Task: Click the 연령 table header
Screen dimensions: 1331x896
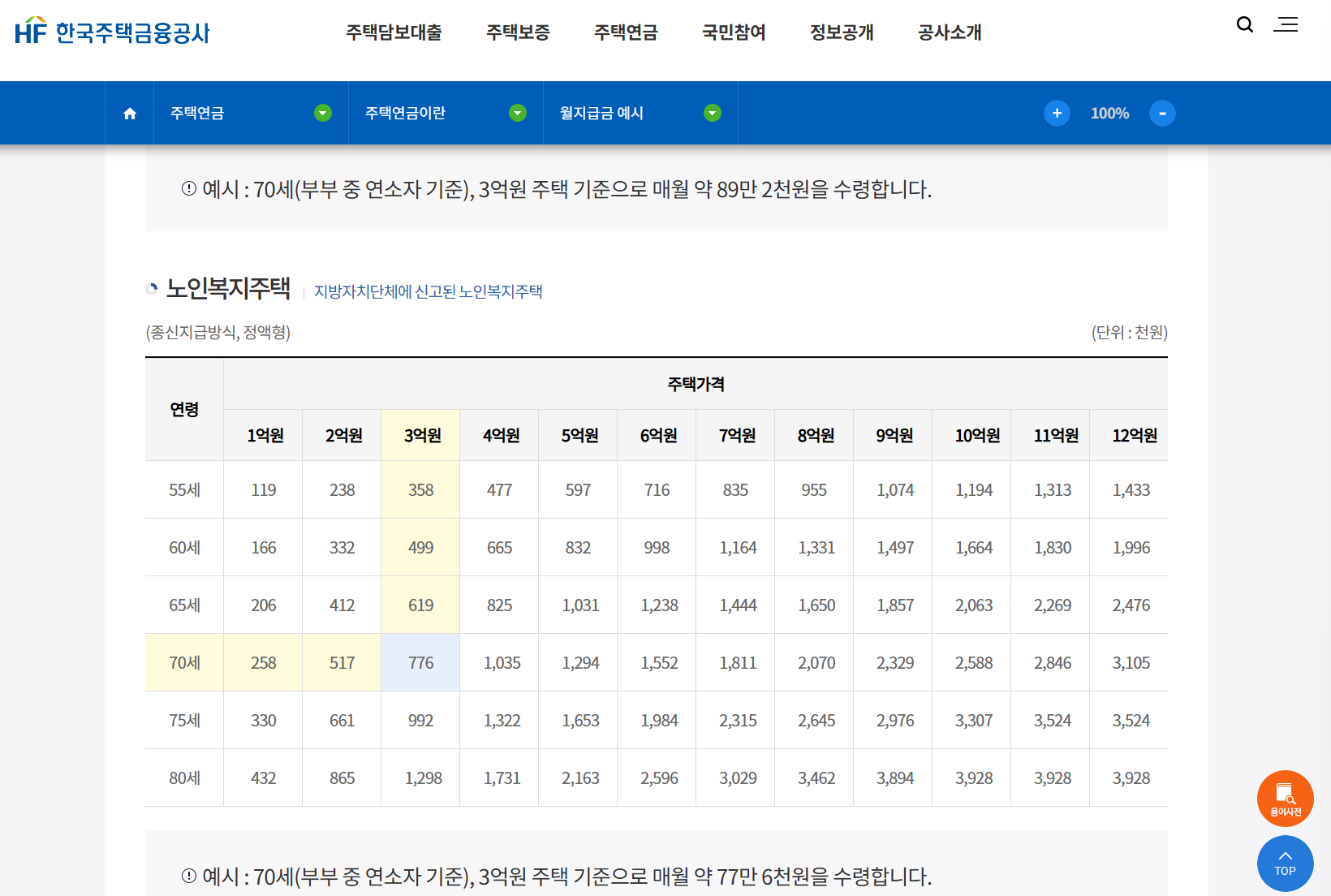Action: [184, 410]
